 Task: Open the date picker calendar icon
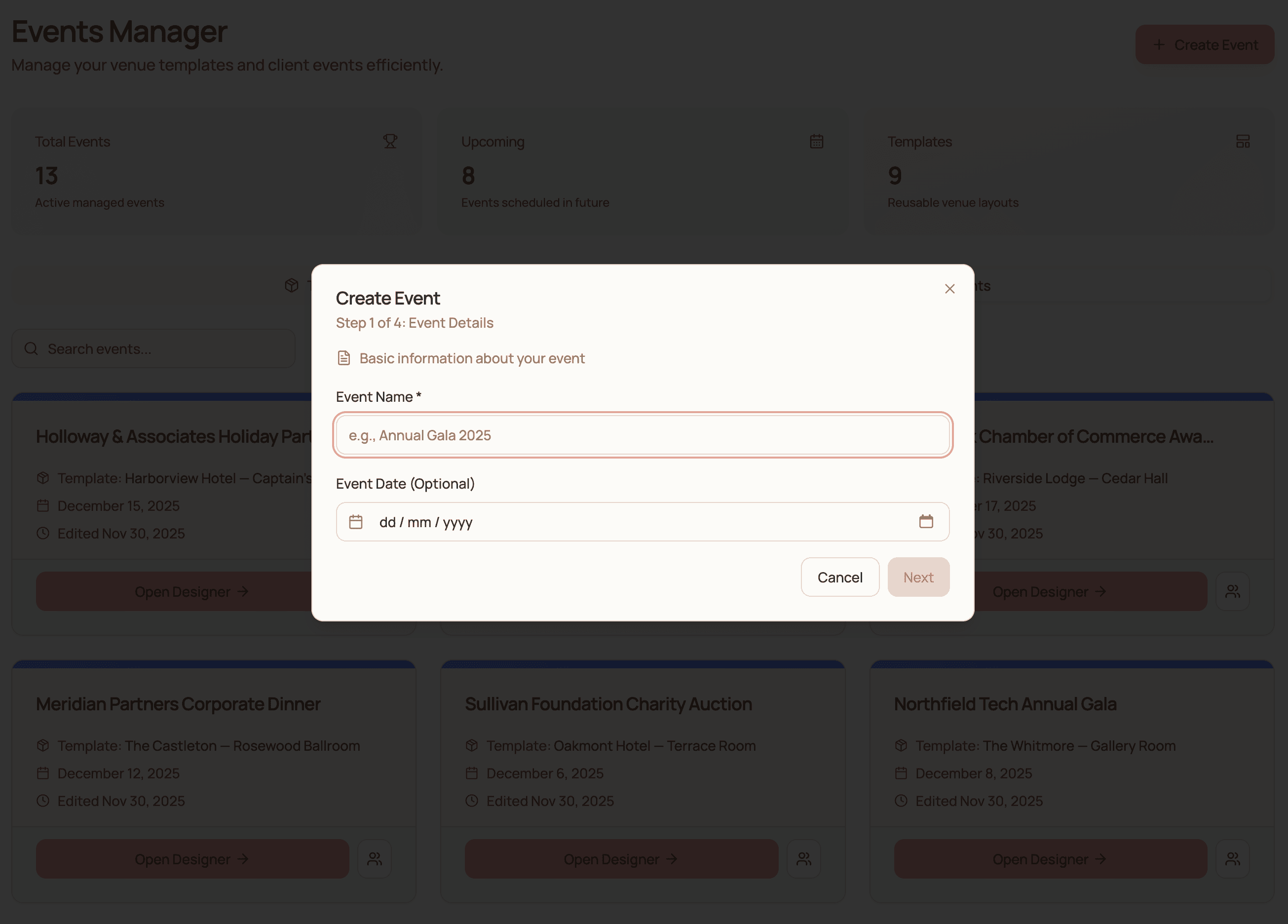coord(927,521)
